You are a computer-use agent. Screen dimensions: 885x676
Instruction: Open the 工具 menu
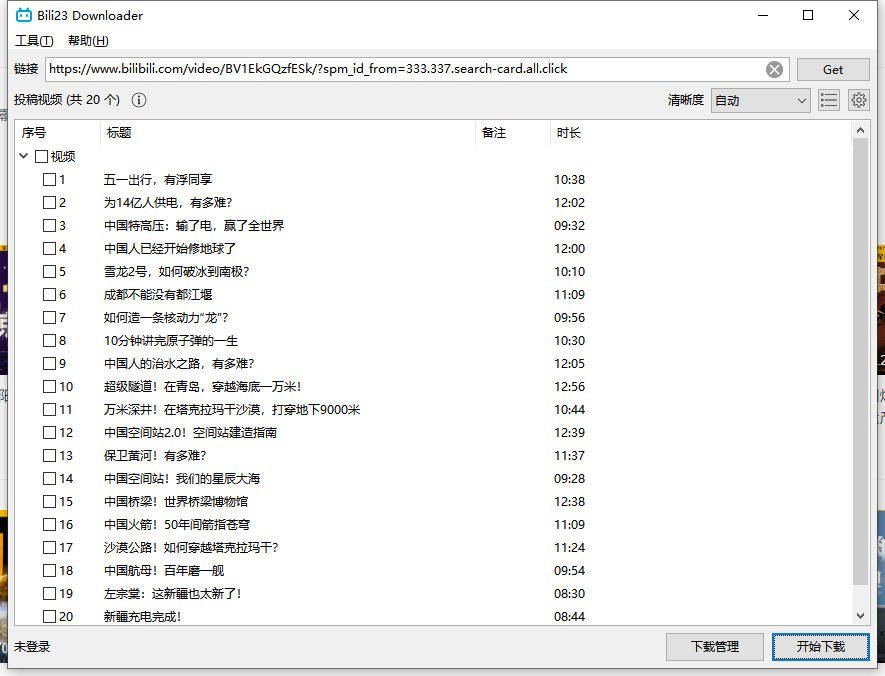[34, 41]
